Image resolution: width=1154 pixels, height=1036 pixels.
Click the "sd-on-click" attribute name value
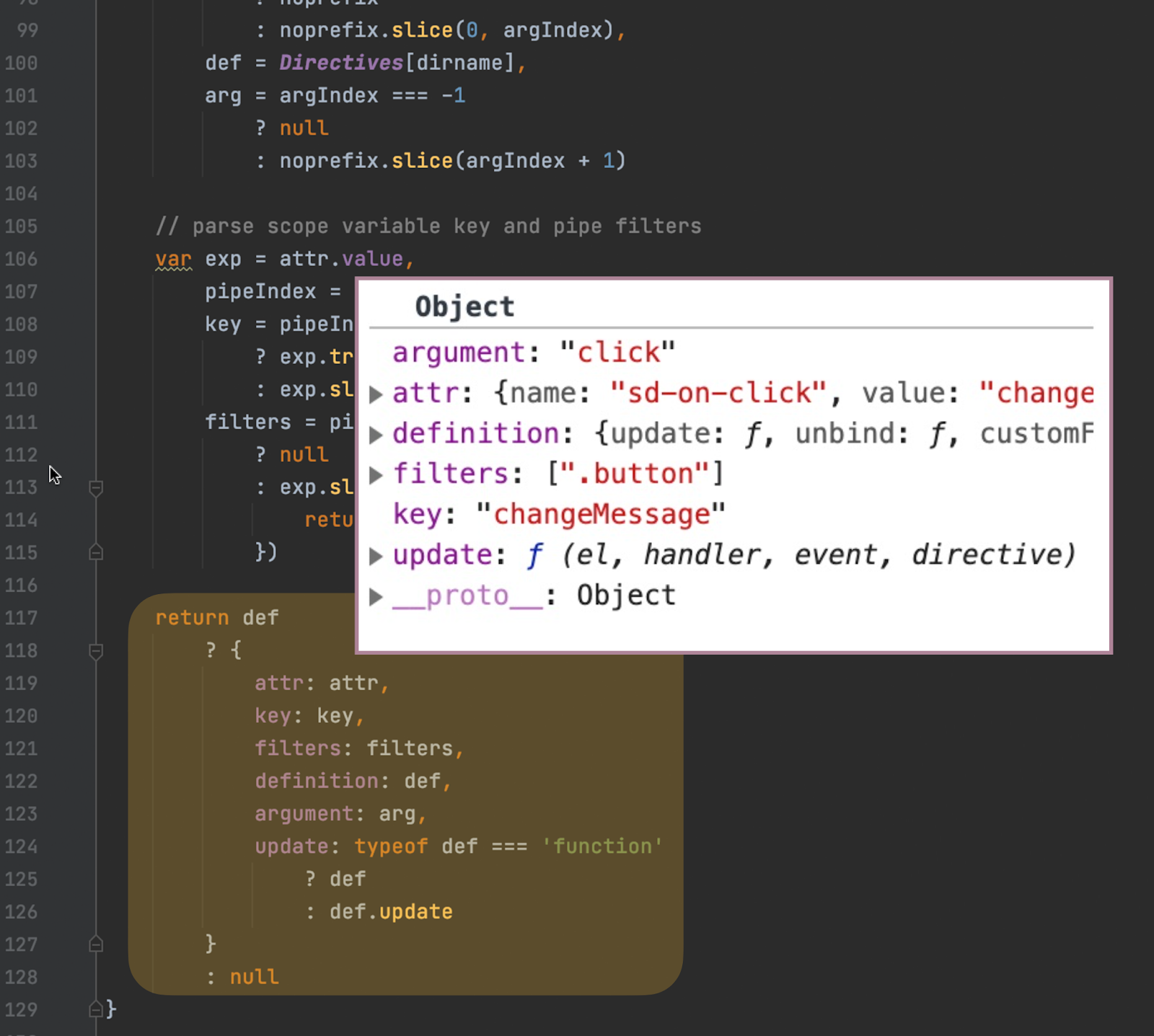[x=718, y=393]
